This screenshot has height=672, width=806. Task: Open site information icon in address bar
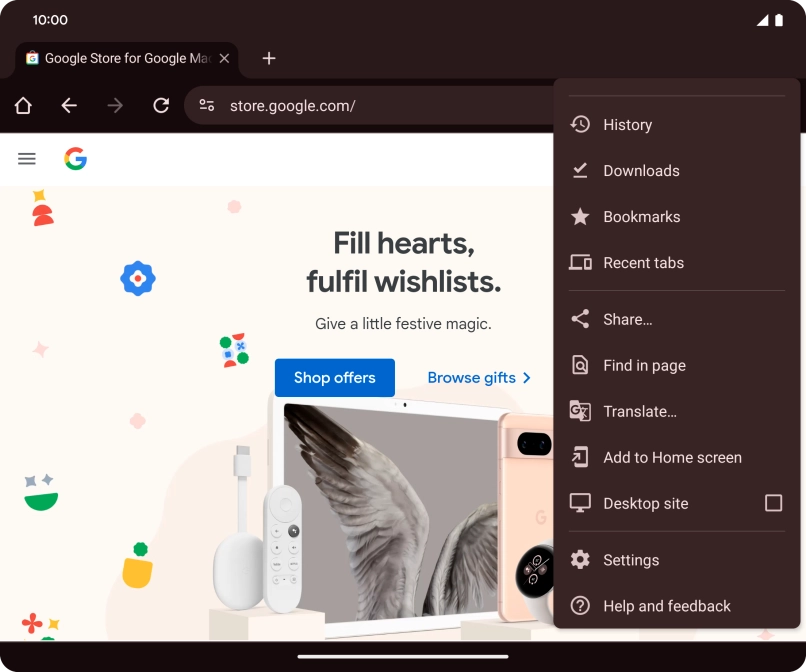(x=207, y=105)
